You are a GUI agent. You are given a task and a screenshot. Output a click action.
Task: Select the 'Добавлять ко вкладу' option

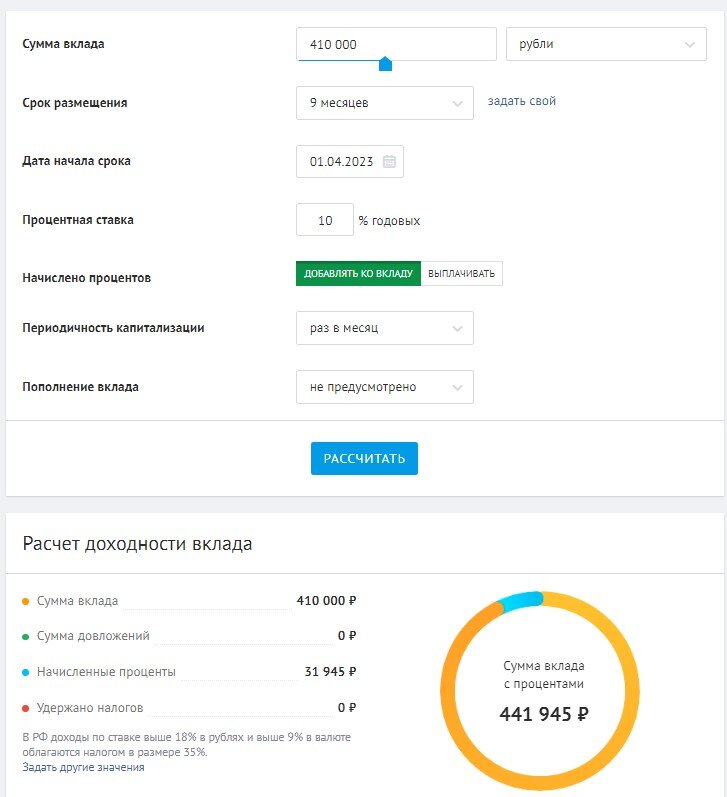358,273
